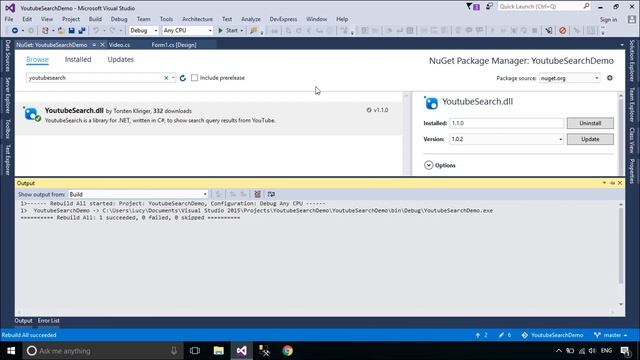Click the red prohibited-circle toolbar icon
Viewport: 640px width, 360px height.
click(x=562, y=31)
